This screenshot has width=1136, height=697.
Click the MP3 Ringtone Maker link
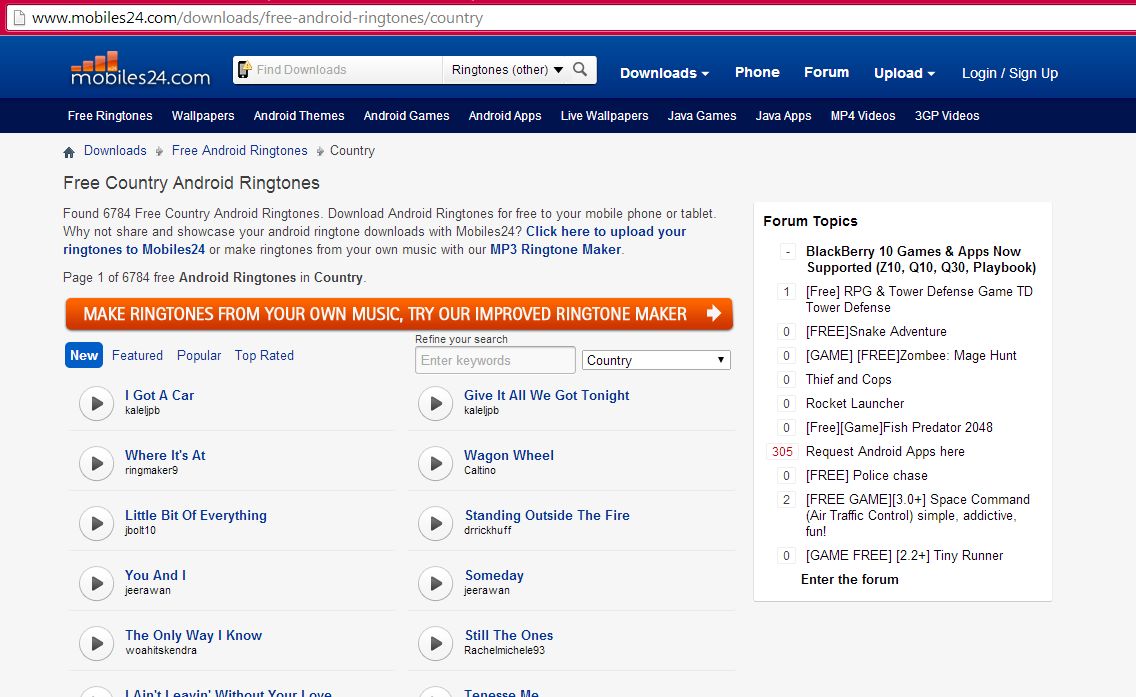click(x=556, y=249)
